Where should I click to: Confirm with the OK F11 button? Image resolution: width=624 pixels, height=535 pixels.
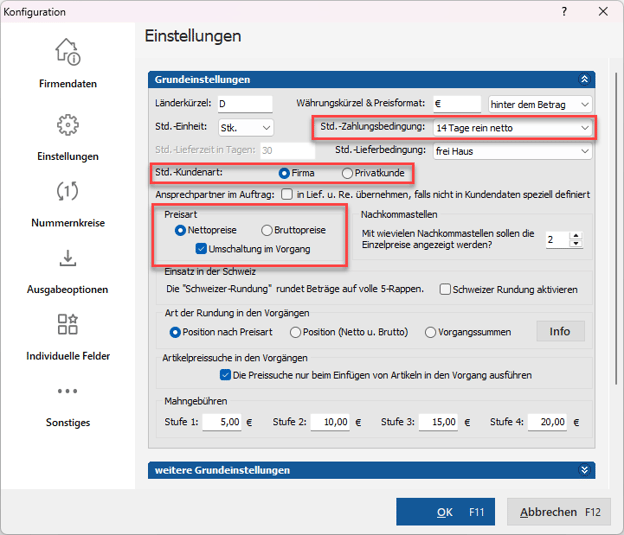[x=445, y=512]
